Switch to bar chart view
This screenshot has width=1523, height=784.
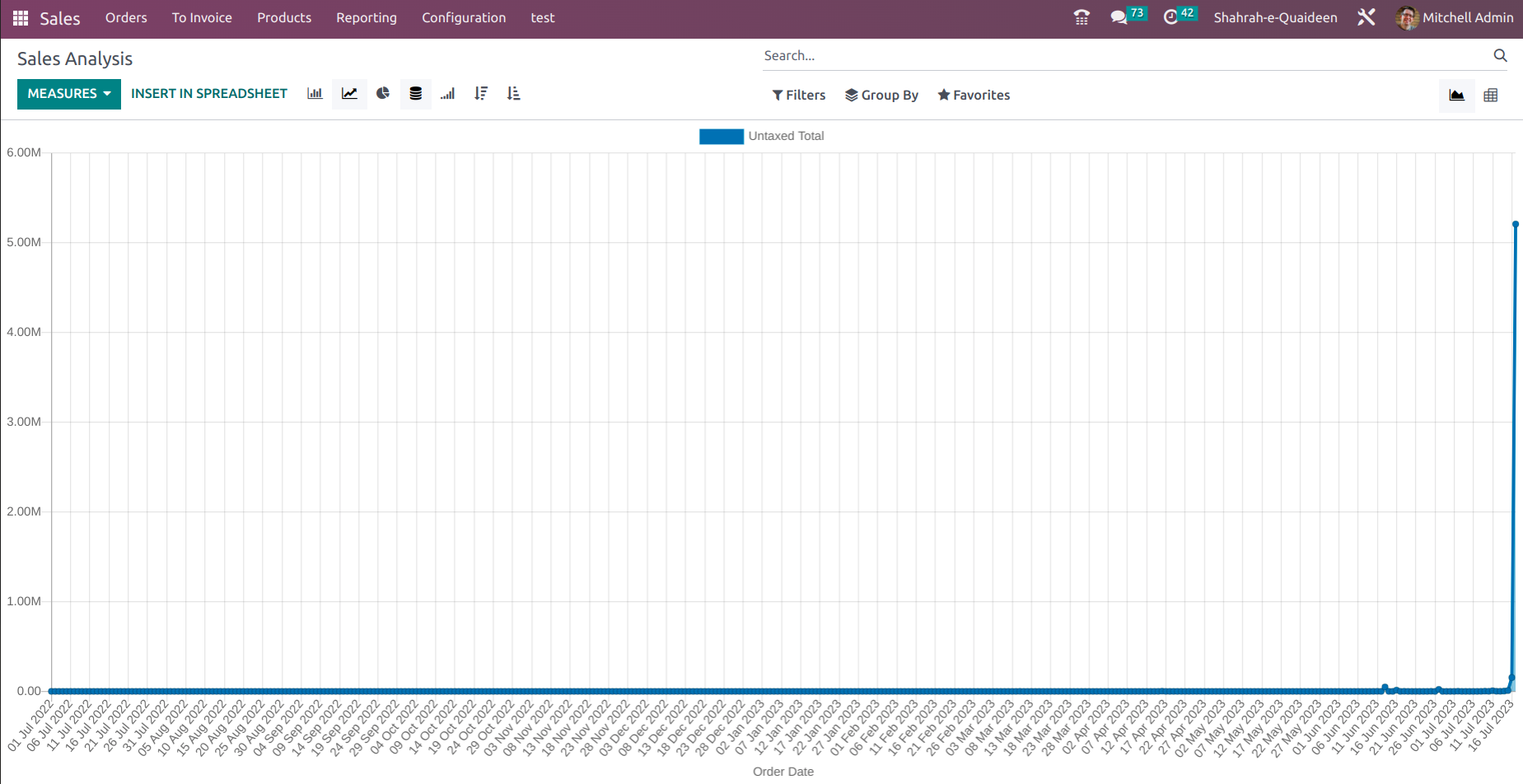coord(315,94)
